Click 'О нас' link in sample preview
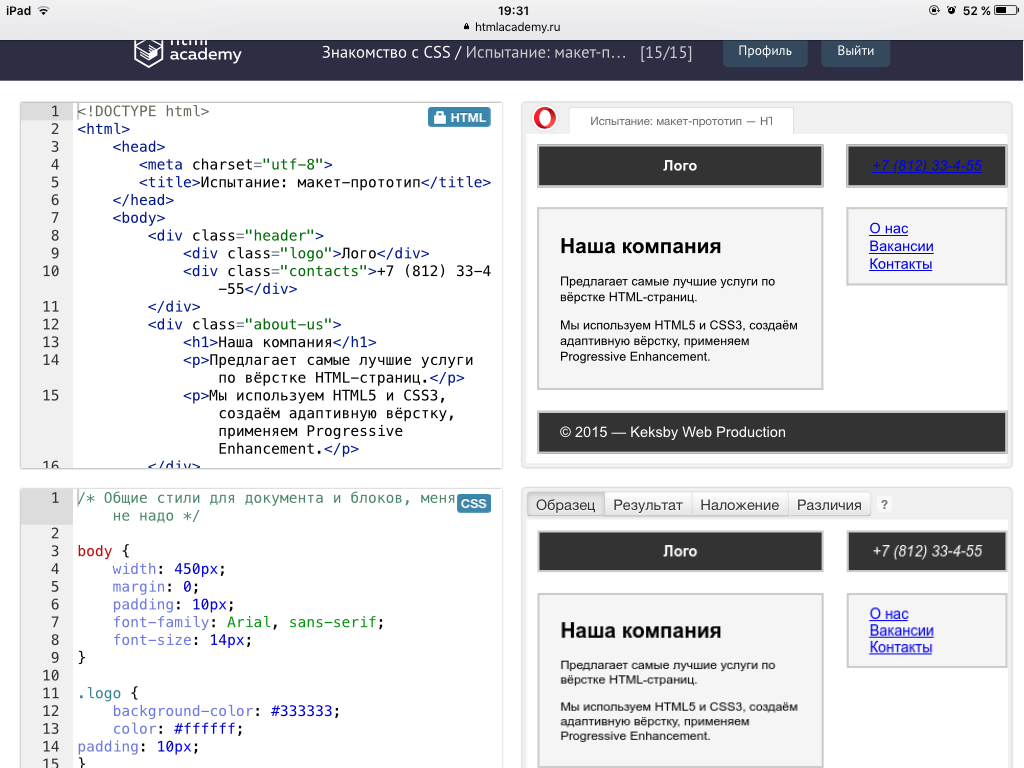The height and width of the screenshot is (768, 1024). click(889, 614)
